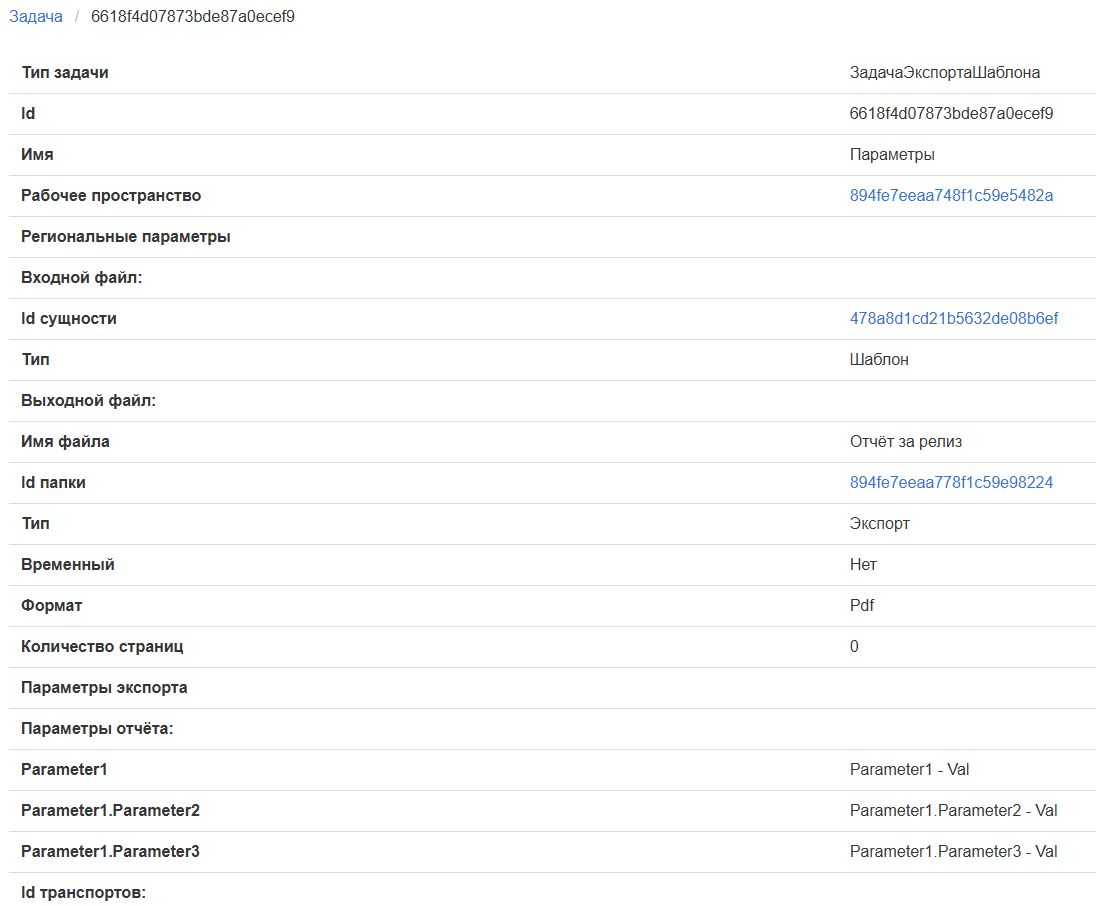1096x906 pixels.
Task: Select the page count value 0
Action: coord(853,647)
